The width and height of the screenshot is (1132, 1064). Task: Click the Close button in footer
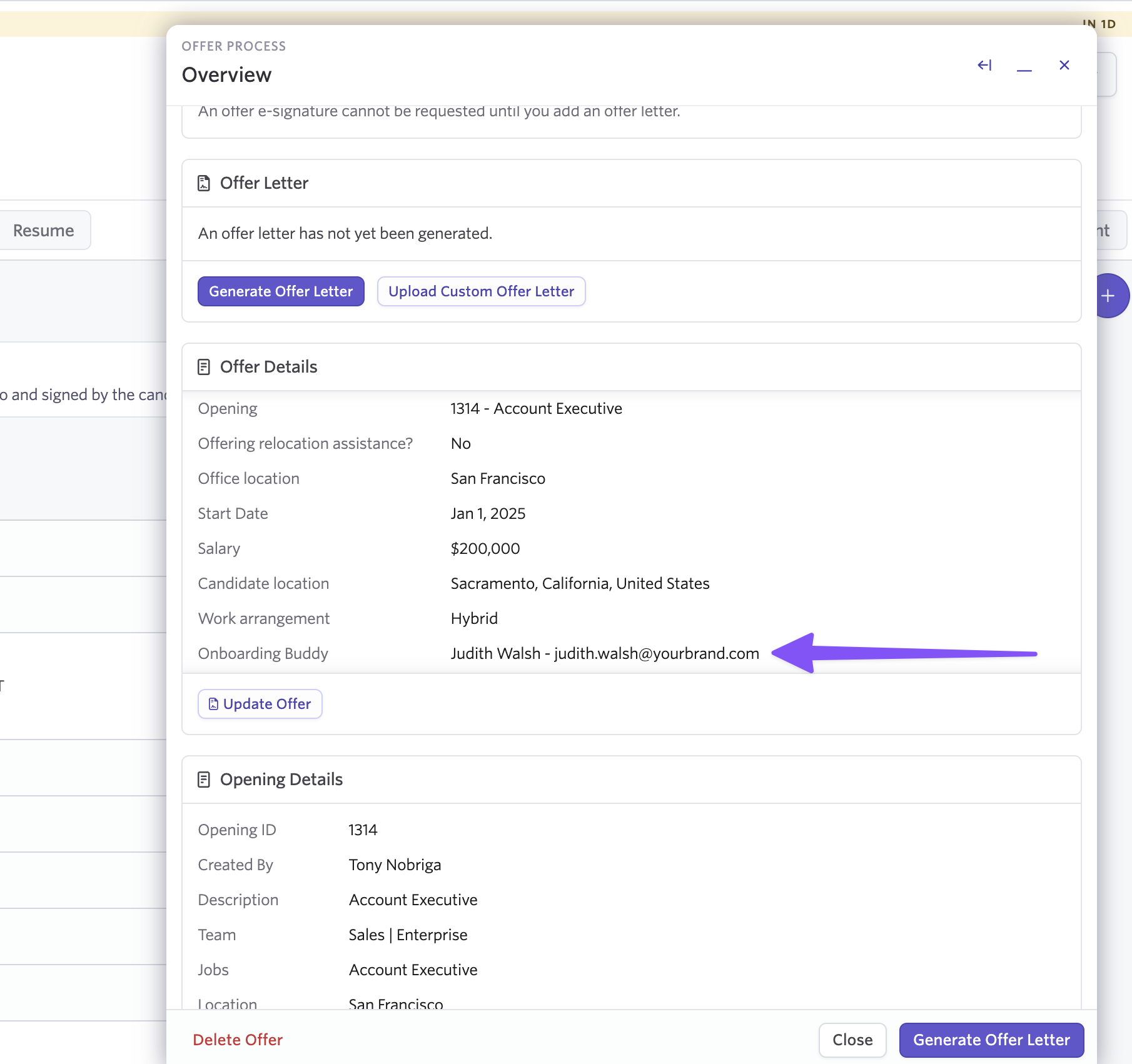[852, 1040]
